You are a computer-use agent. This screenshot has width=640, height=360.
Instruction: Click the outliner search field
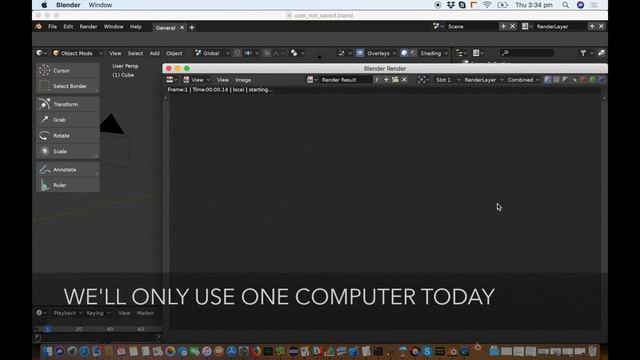click(527, 53)
